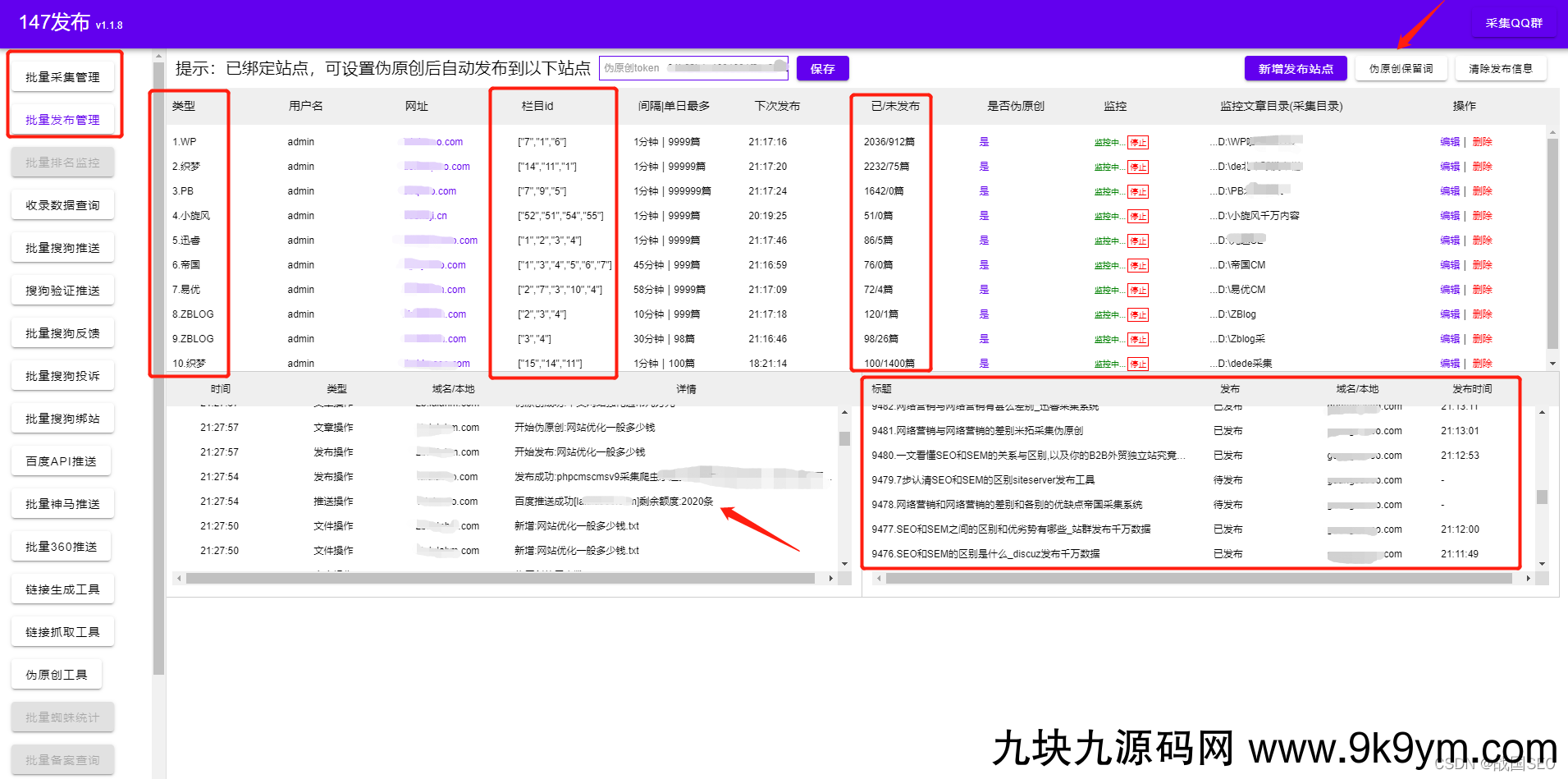Click the purple 保存 button
Image resolution: width=1568 pixels, height=779 pixels.
click(822, 69)
